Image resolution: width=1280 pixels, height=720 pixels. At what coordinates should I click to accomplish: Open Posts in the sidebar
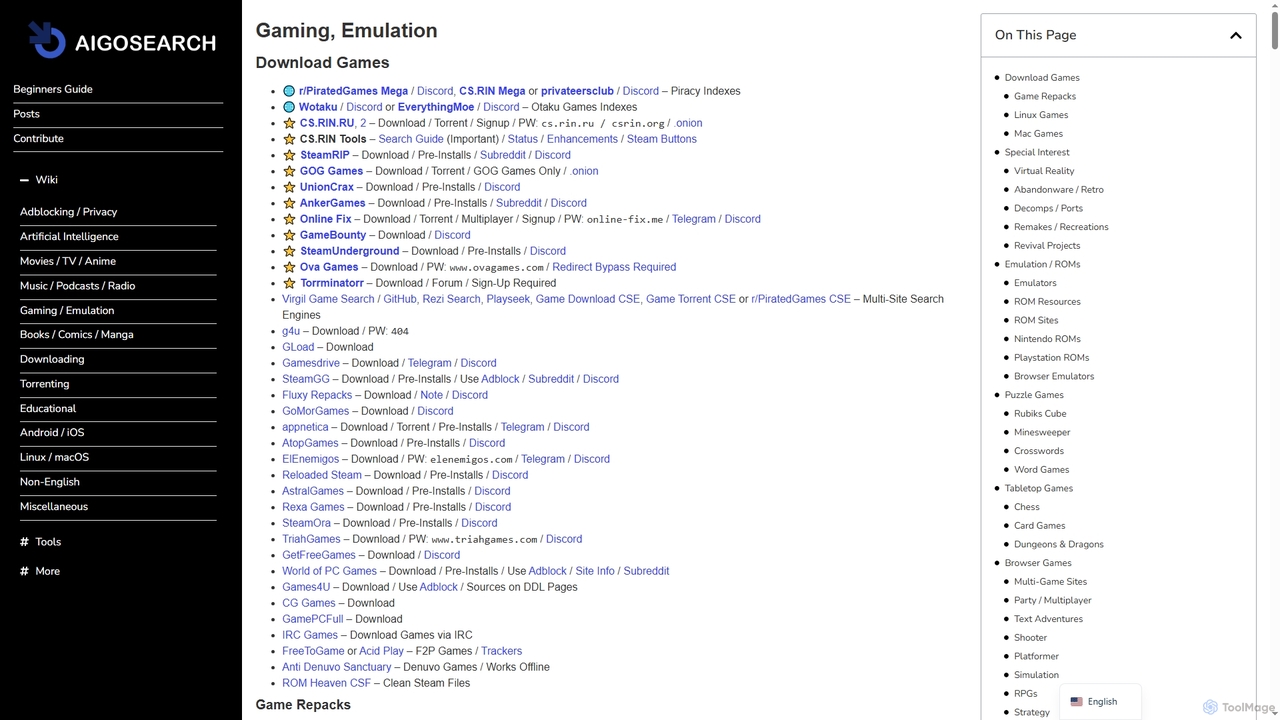click(x=26, y=114)
